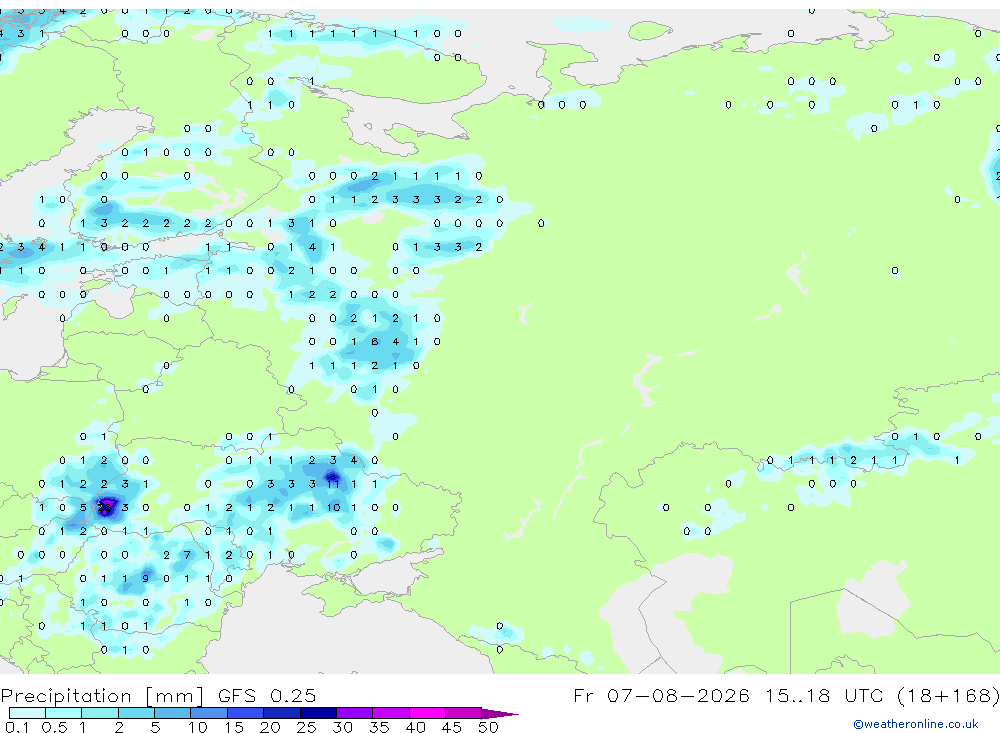This screenshot has height=733, width=1000.
Task: Click the 2–5 mm legend swatch
Action: (x=136, y=713)
